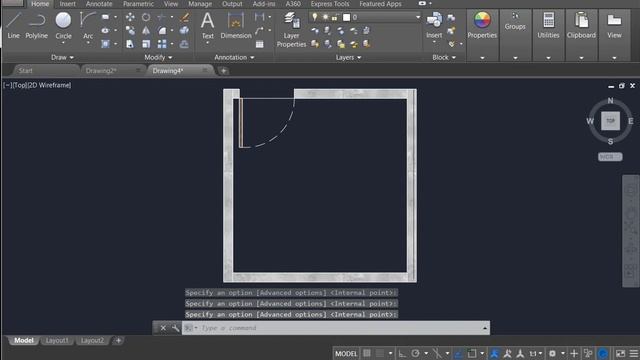Toggle polar tracking in status bar

pyautogui.click(x=416, y=353)
